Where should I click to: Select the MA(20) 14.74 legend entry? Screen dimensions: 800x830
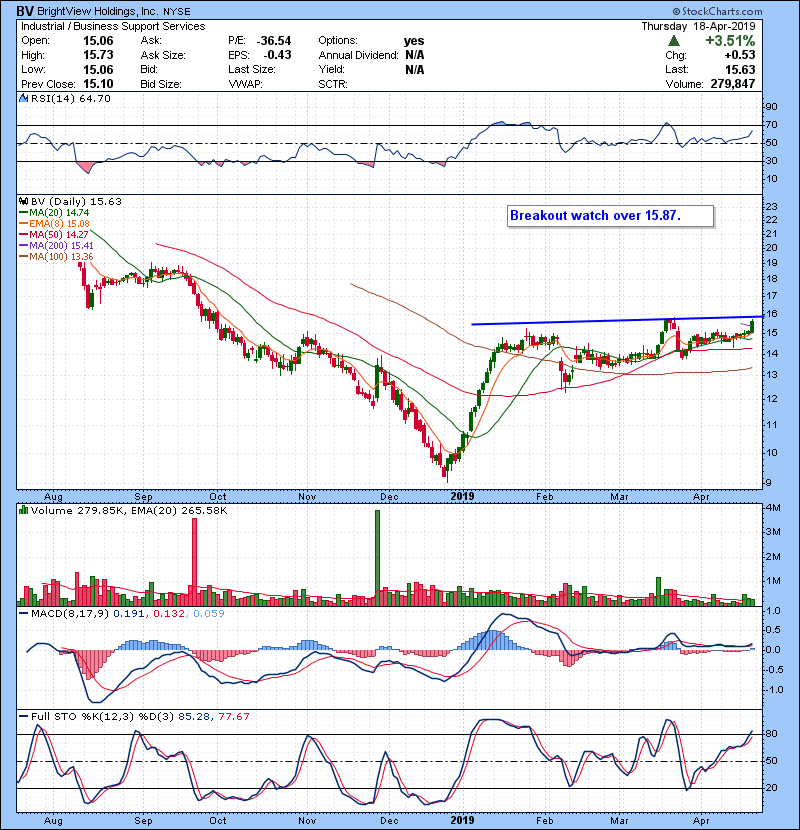pyautogui.click(x=55, y=212)
